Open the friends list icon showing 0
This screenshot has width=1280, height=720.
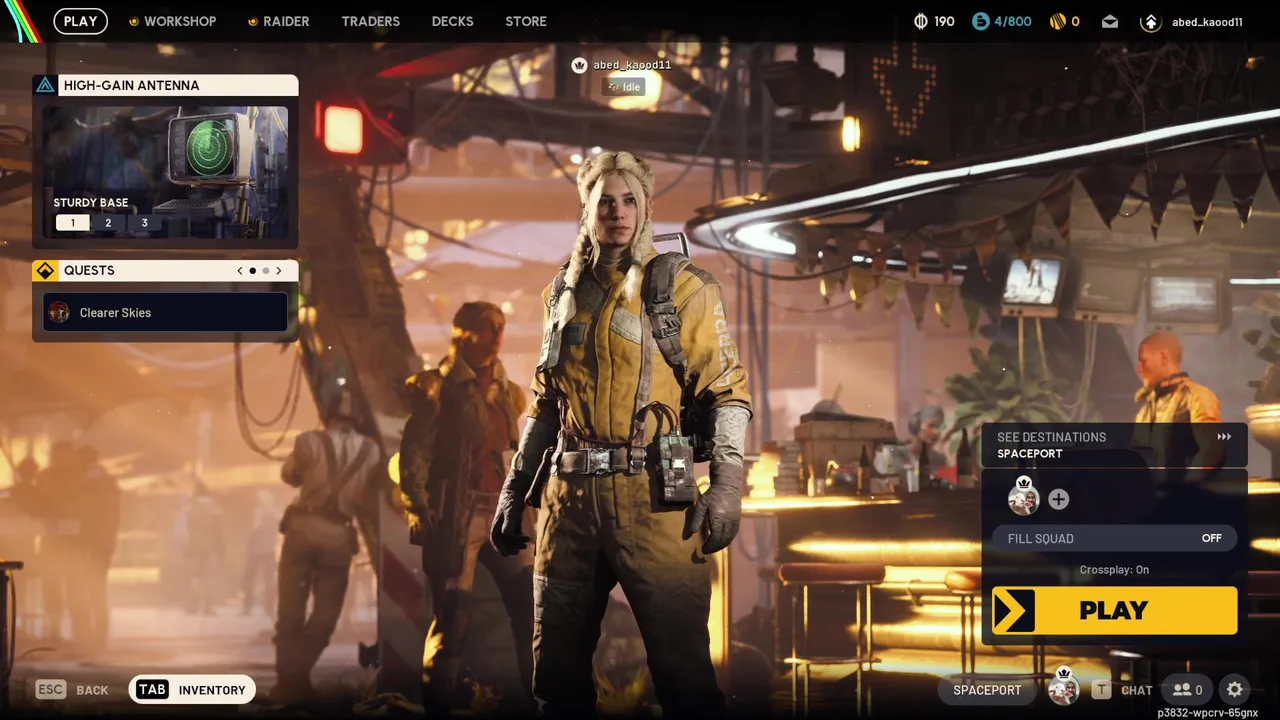[1187, 689]
